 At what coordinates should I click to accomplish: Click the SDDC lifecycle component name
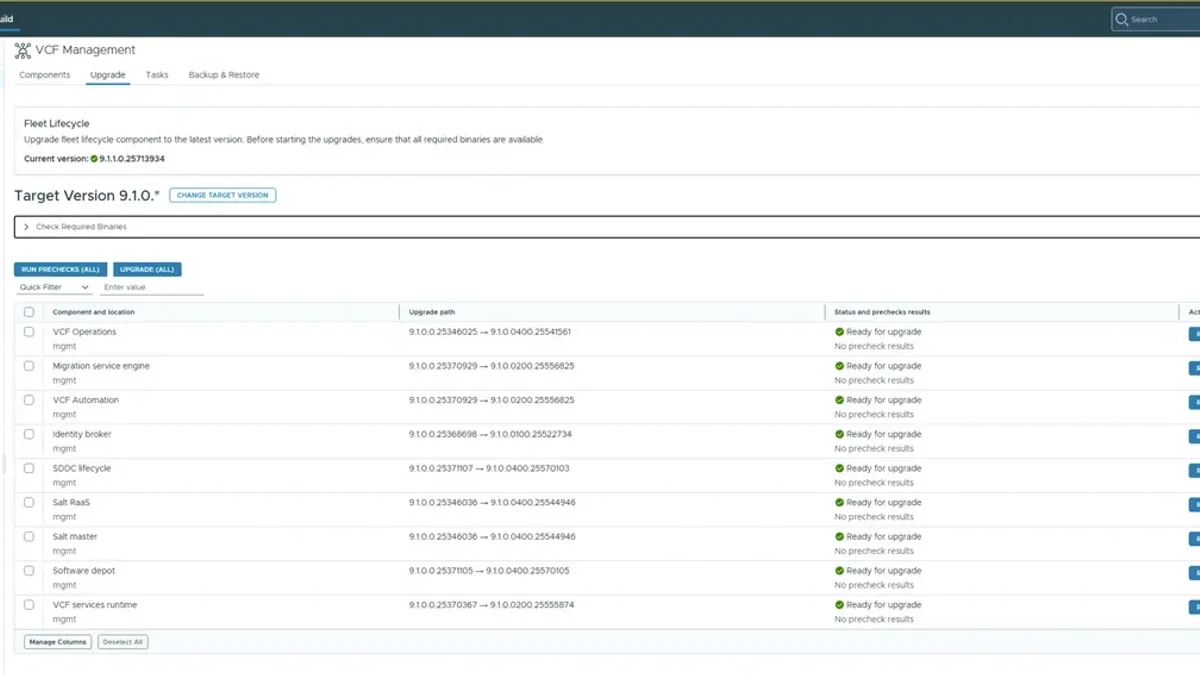[82, 468]
